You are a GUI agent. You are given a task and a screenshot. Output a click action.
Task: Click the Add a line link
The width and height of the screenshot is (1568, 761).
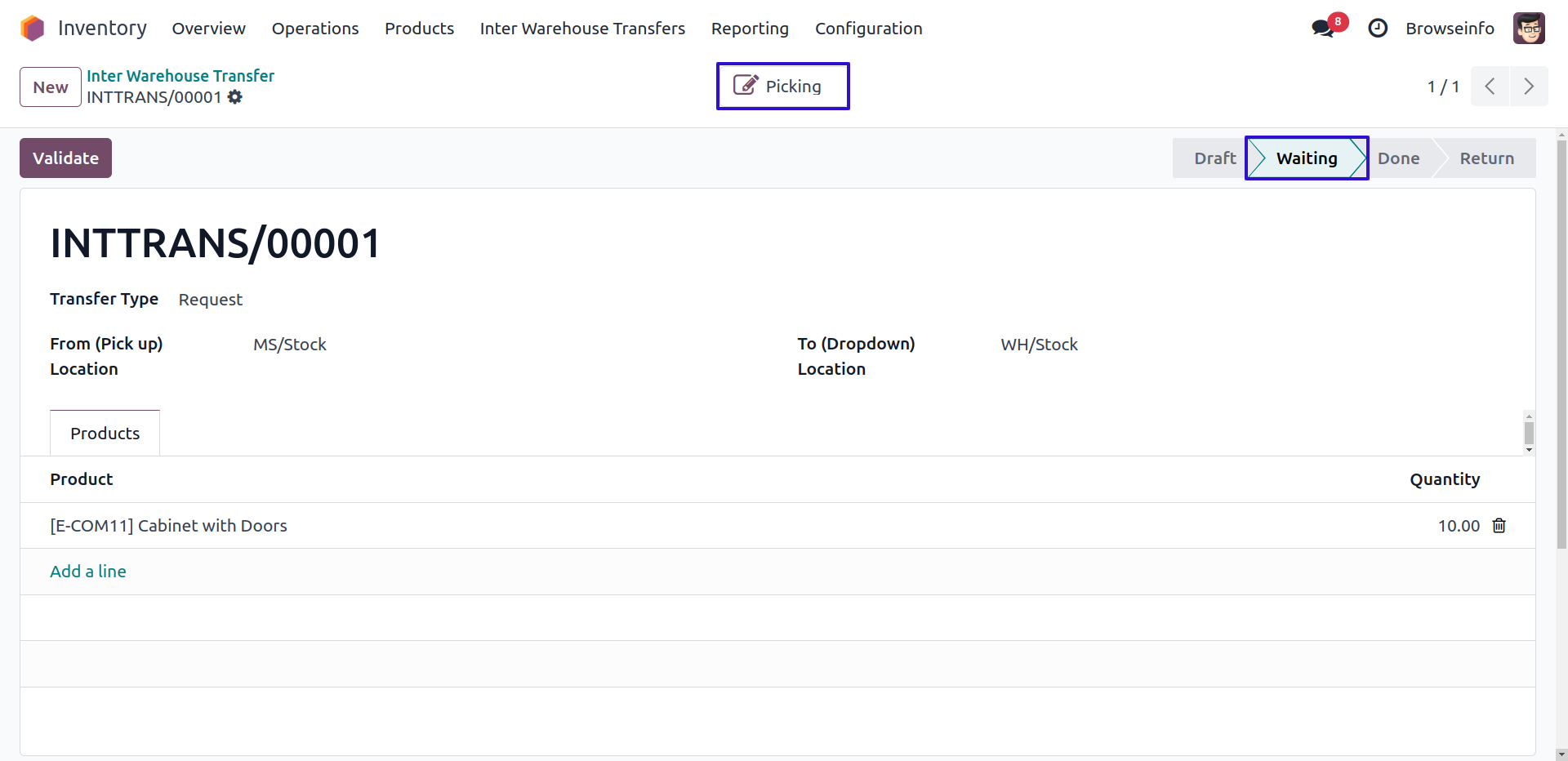pyautogui.click(x=88, y=572)
